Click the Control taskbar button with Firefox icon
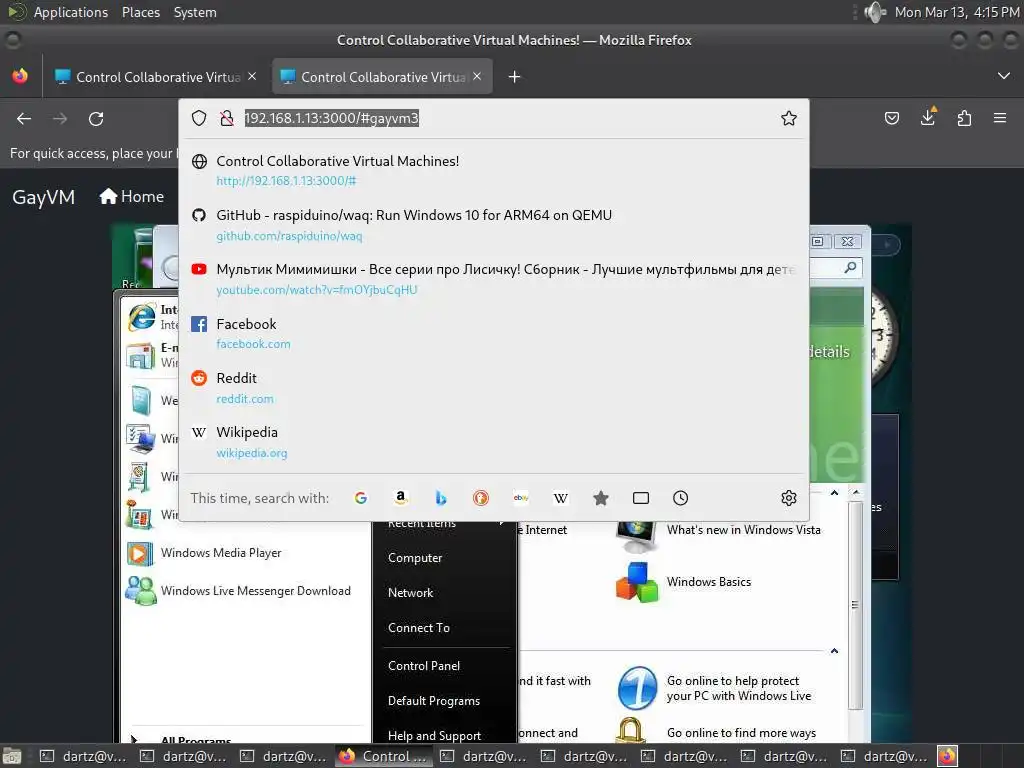Screen dimensions: 1024x768 [383, 757]
